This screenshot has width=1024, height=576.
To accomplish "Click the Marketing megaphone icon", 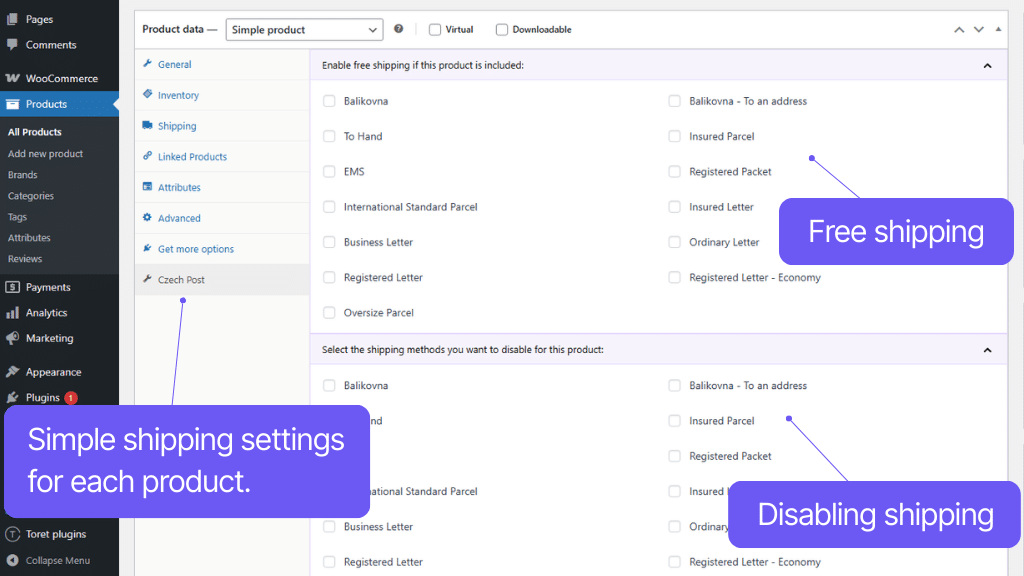I will (12, 338).
